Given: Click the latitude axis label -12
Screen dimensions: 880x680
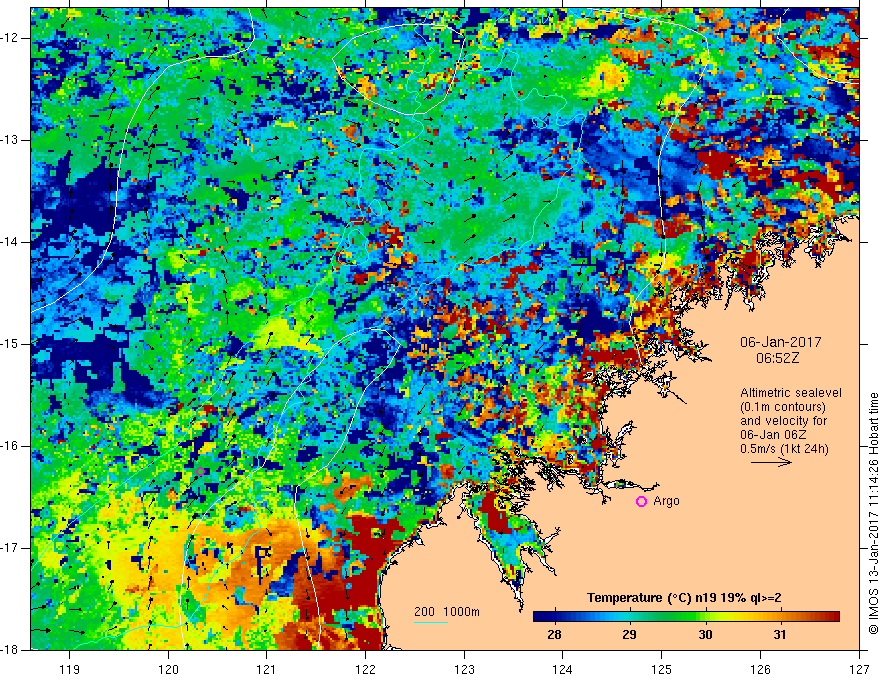Looking at the screenshot, I should [11, 38].
